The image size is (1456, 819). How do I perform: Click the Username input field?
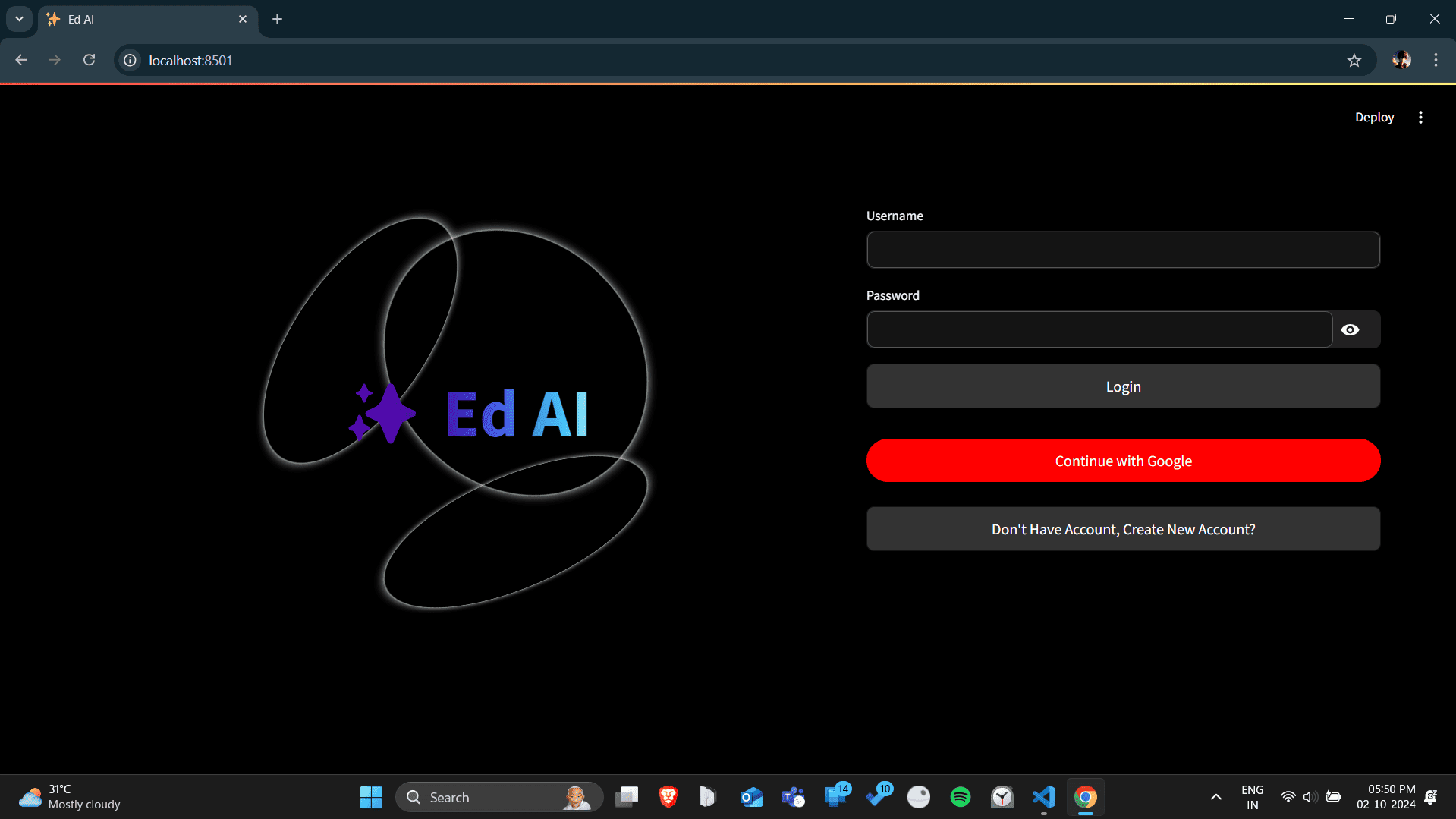pyautogui.click(x=1123, y=250)
